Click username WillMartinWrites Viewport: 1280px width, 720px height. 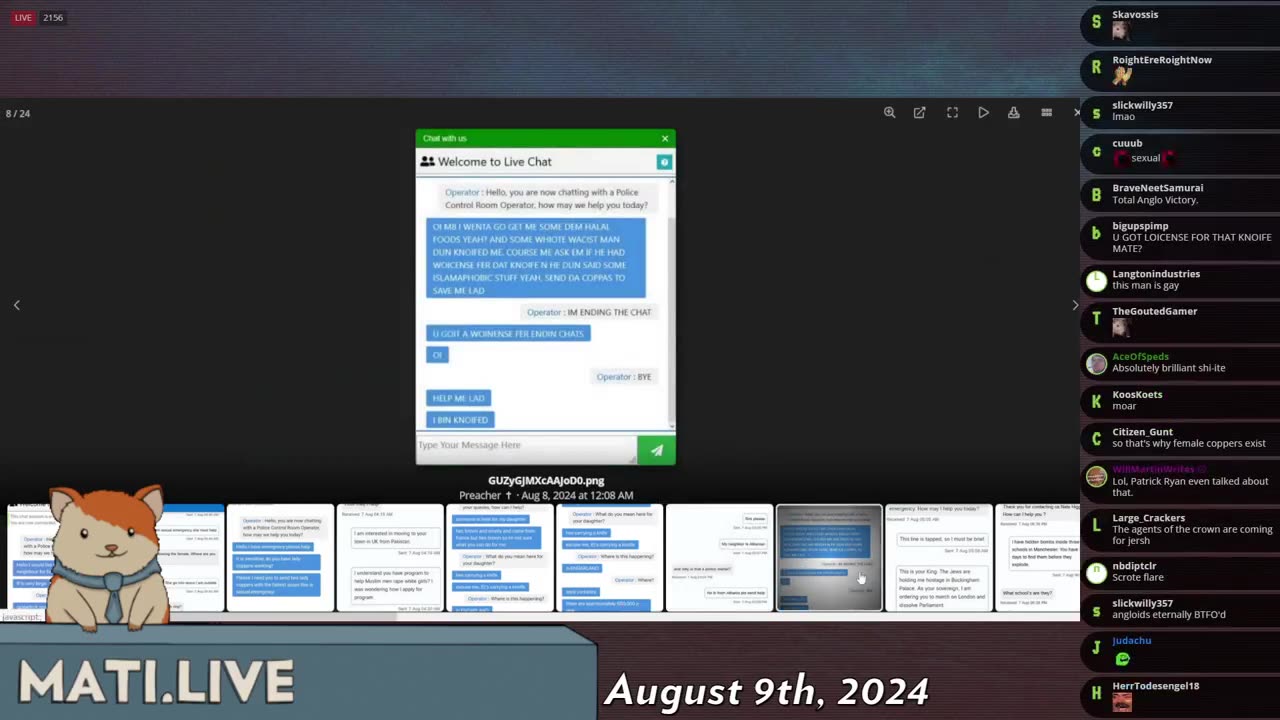point(1153,470)
